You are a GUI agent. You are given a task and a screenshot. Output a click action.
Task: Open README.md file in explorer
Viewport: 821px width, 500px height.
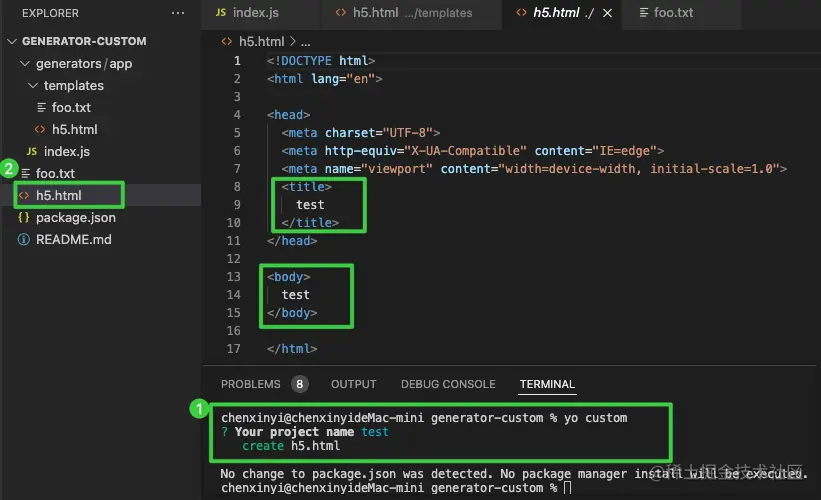coord(73,239)
